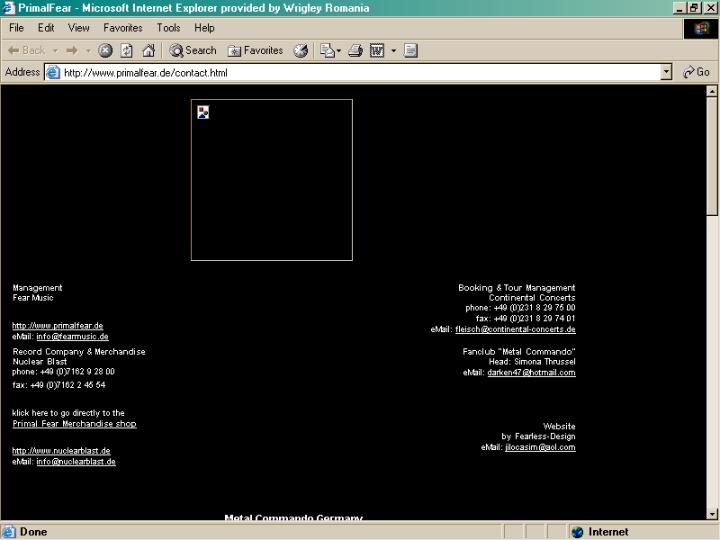Click the IE icon in title bar
The image size is (720, 540).
coord(8,8)
